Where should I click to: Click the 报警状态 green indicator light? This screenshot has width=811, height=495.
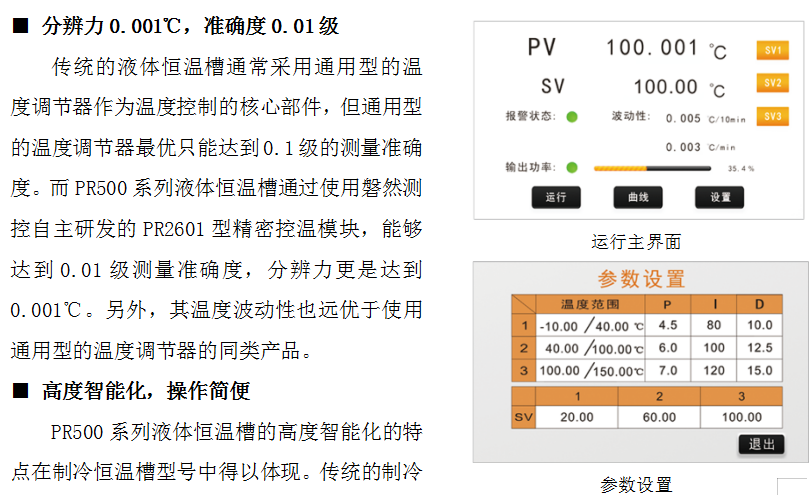click(572, 117)
